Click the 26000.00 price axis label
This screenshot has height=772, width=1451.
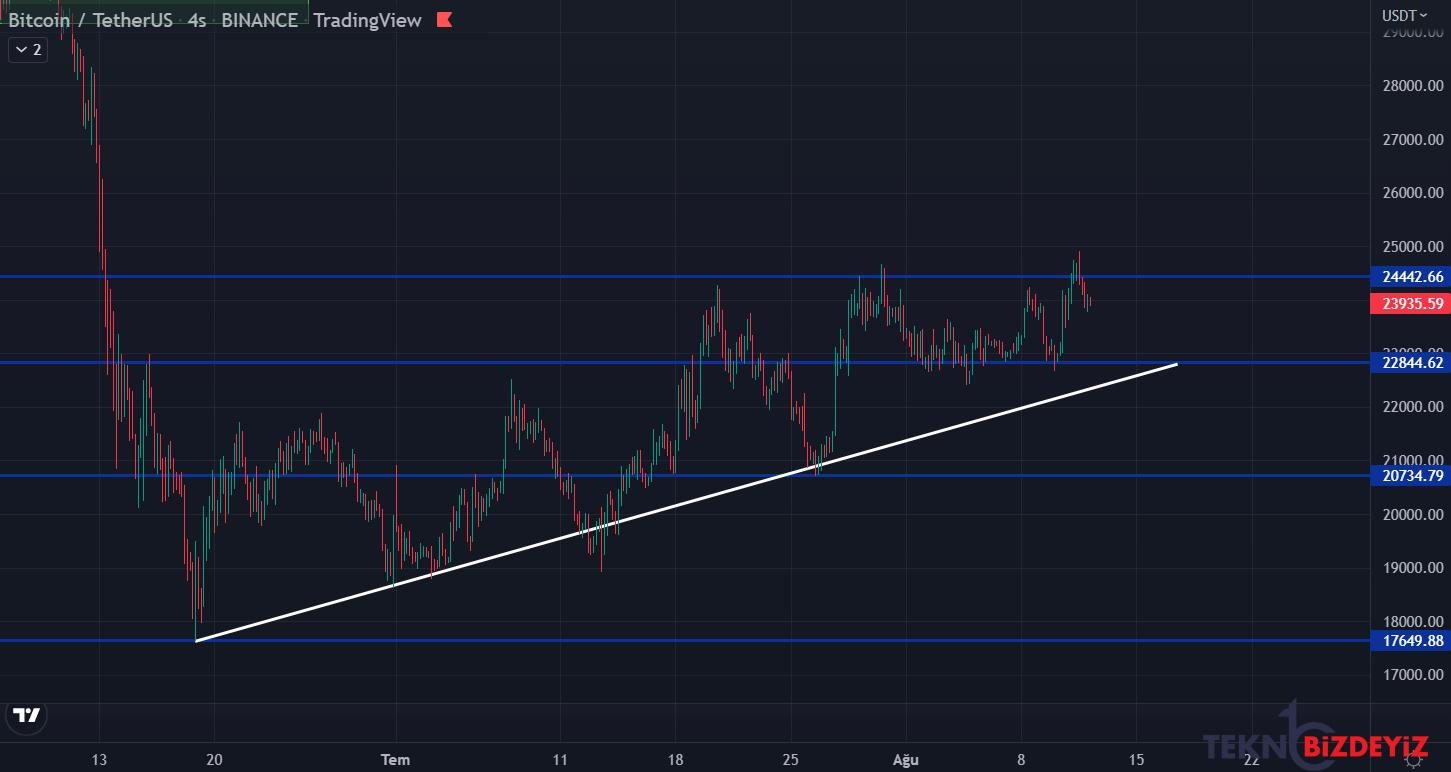(x=1413, y=193)
